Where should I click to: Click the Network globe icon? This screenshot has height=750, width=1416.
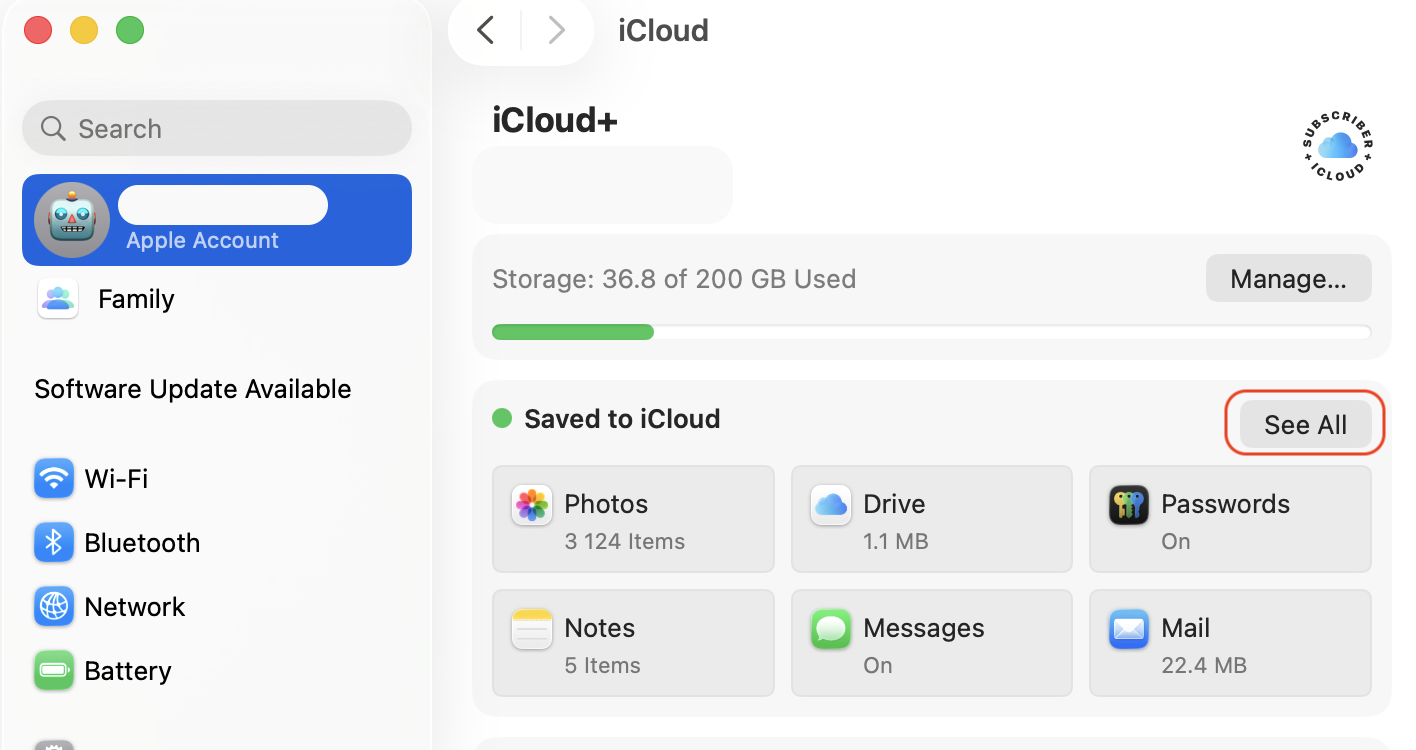tap(54, 606)
